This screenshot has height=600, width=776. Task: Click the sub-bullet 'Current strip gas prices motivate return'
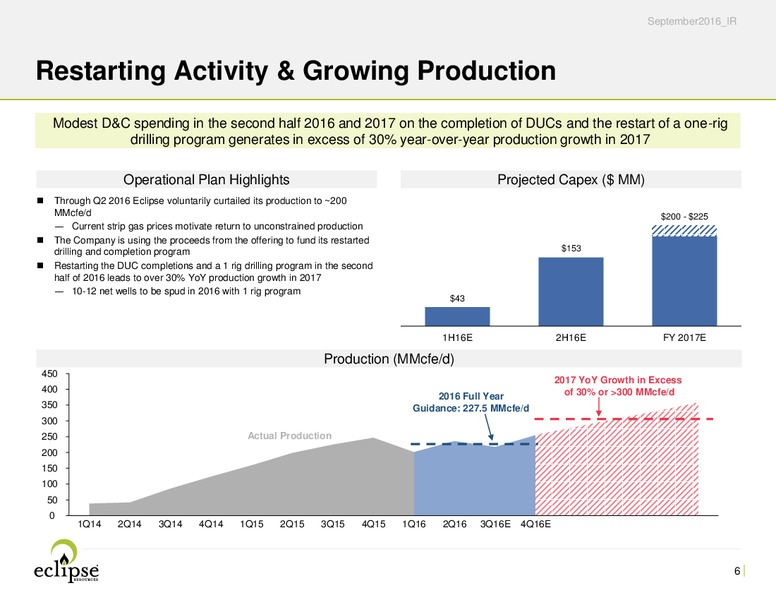point(217,226)
